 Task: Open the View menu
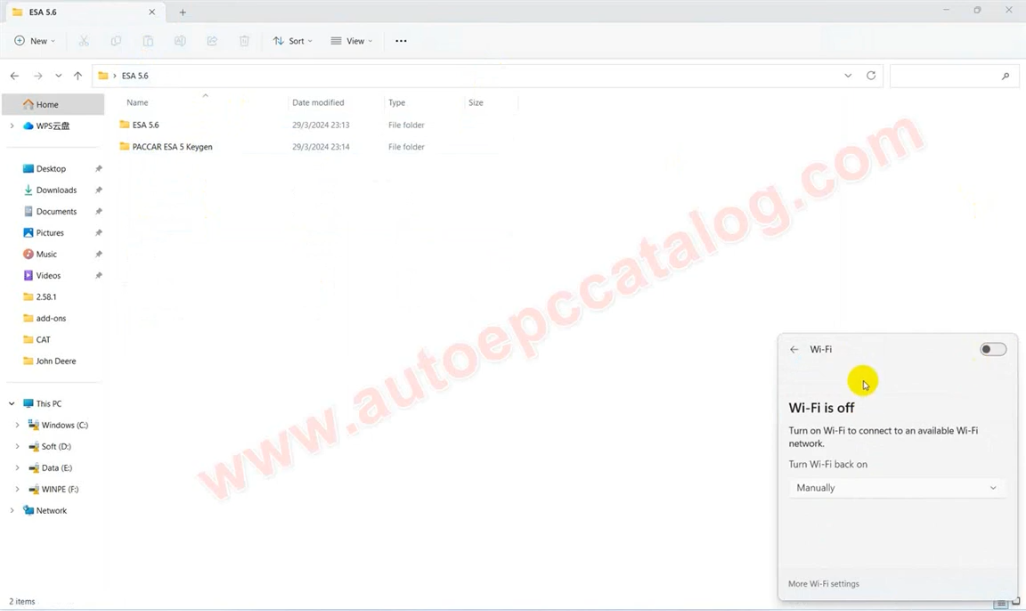click(352, 41)
